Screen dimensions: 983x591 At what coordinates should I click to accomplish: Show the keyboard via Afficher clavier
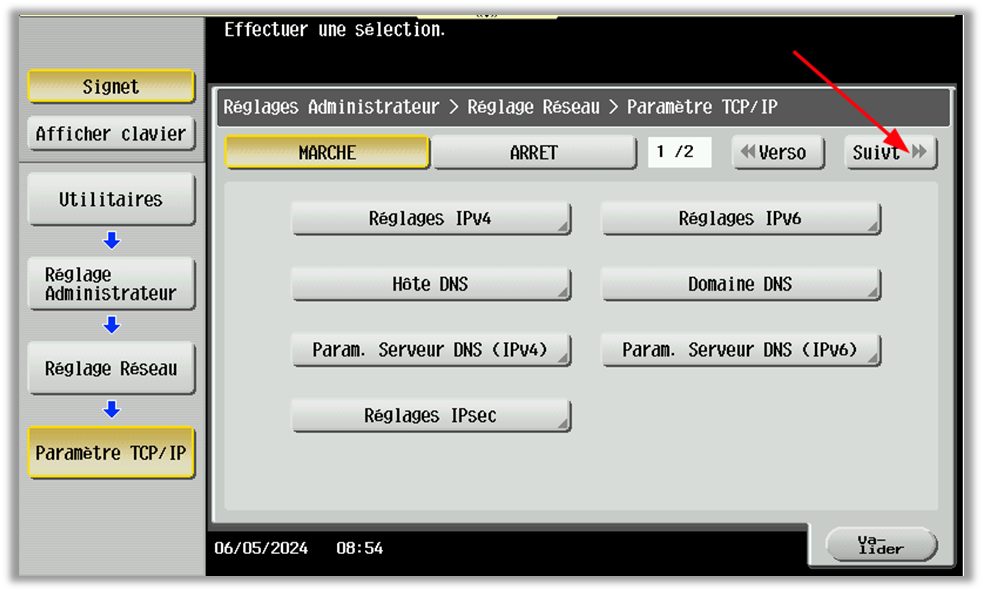tap(111, 133)
